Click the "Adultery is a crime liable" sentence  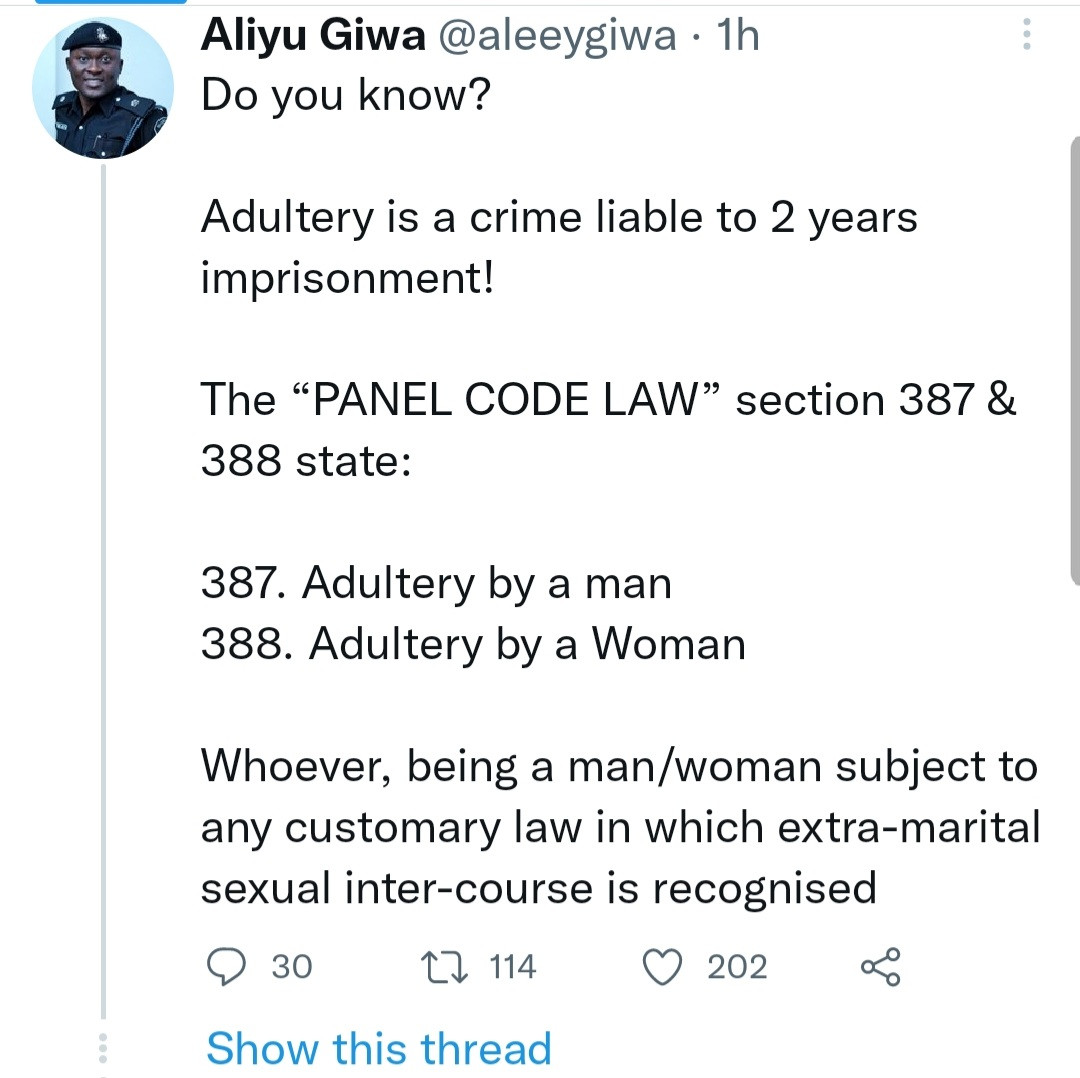point(558,217)
